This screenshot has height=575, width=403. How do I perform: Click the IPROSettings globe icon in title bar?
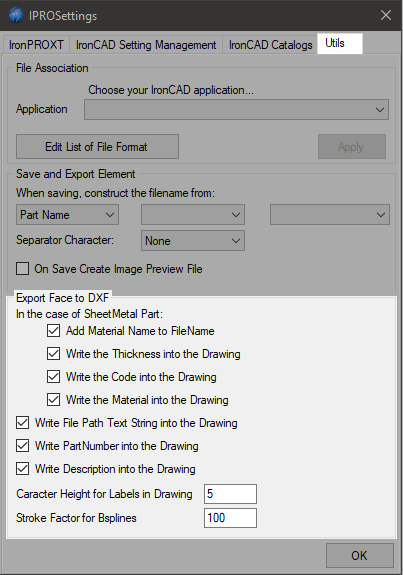(16, 15)
